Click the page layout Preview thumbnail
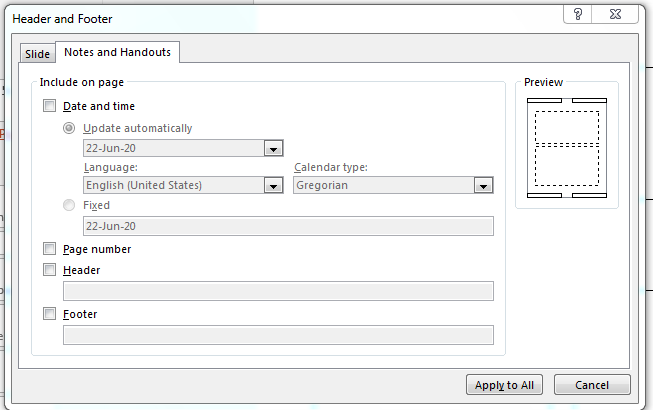This screenshot has height=410, width=653. click(567, 148)
